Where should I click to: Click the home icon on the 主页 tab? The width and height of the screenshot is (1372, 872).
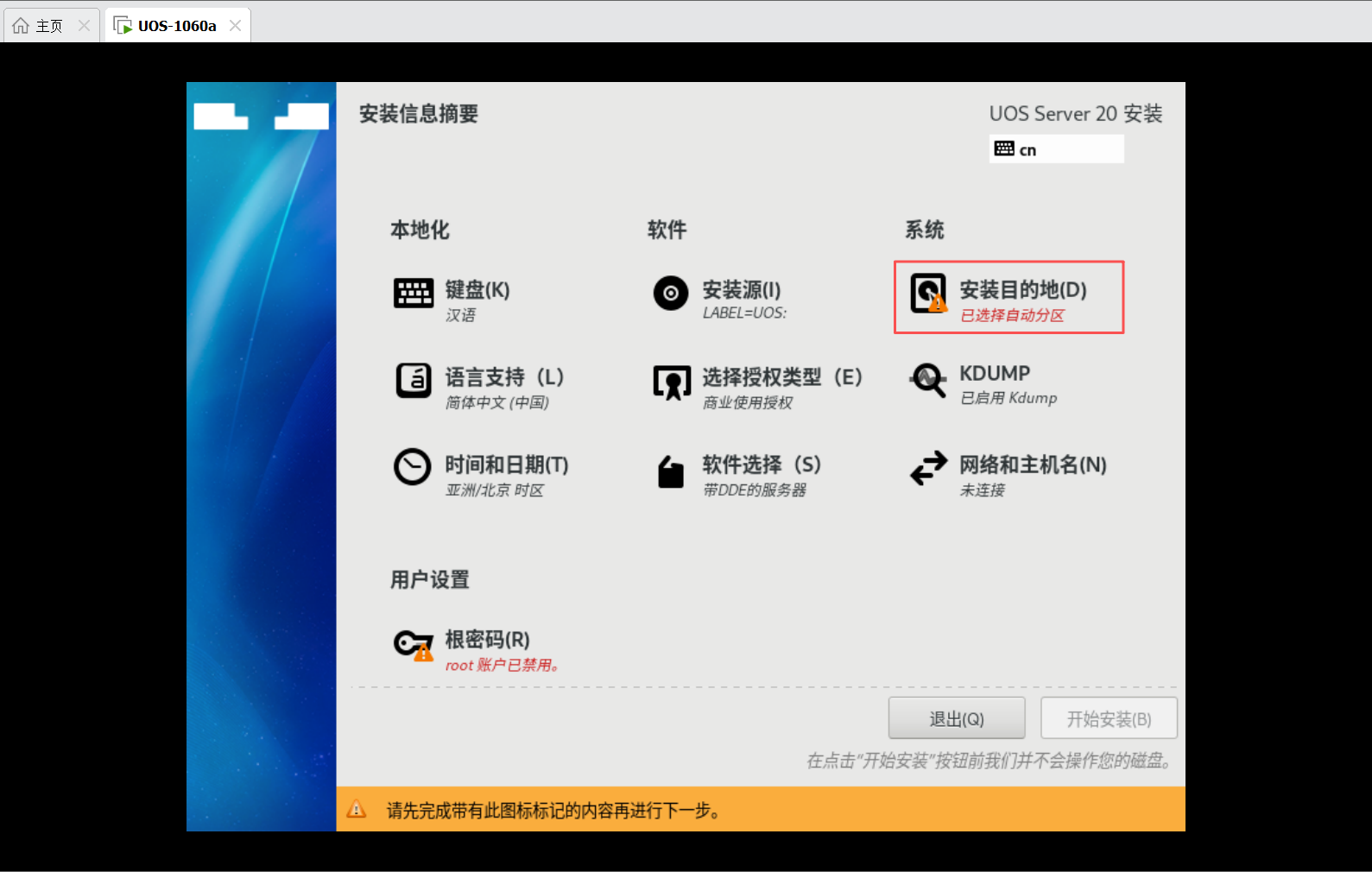21,26
